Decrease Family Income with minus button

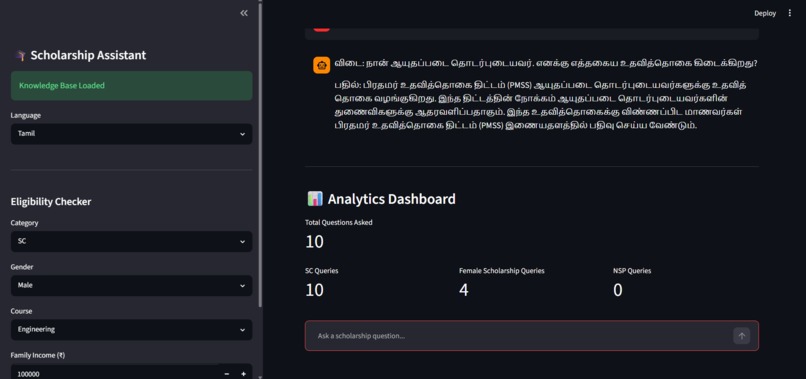(x=227, y=374)
